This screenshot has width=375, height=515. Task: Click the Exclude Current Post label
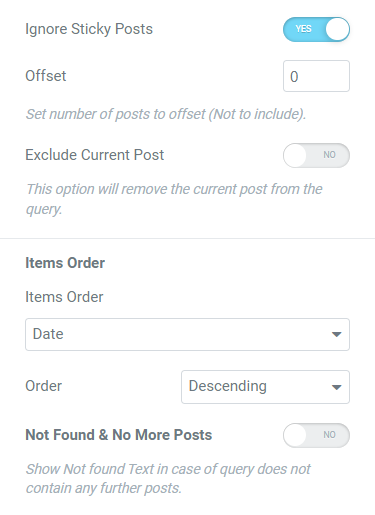pyautogui.click(x=95, y=155)
